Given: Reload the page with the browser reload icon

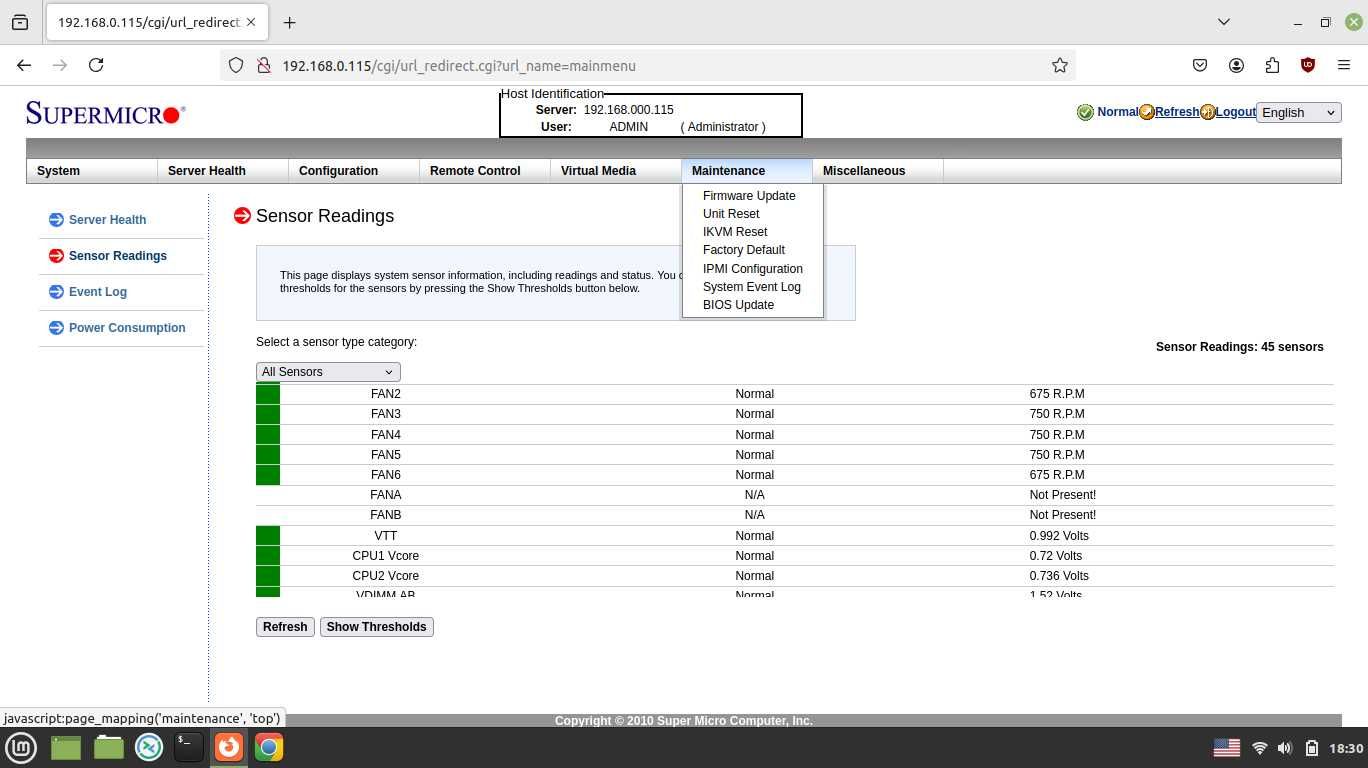Looking at the screenshot, I should pyautogui.click(x=96, y=65).
